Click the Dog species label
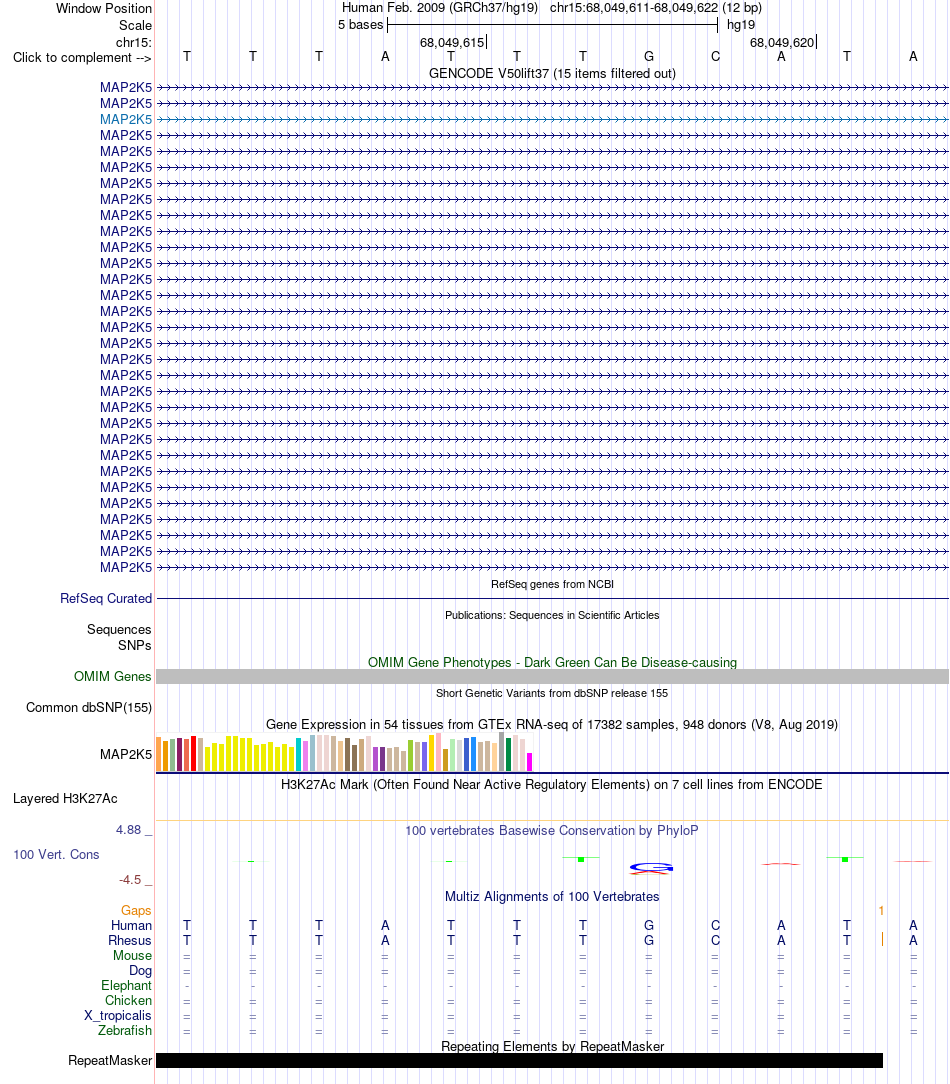Viewport: 950px width, 1084px height. pos(140,971)
